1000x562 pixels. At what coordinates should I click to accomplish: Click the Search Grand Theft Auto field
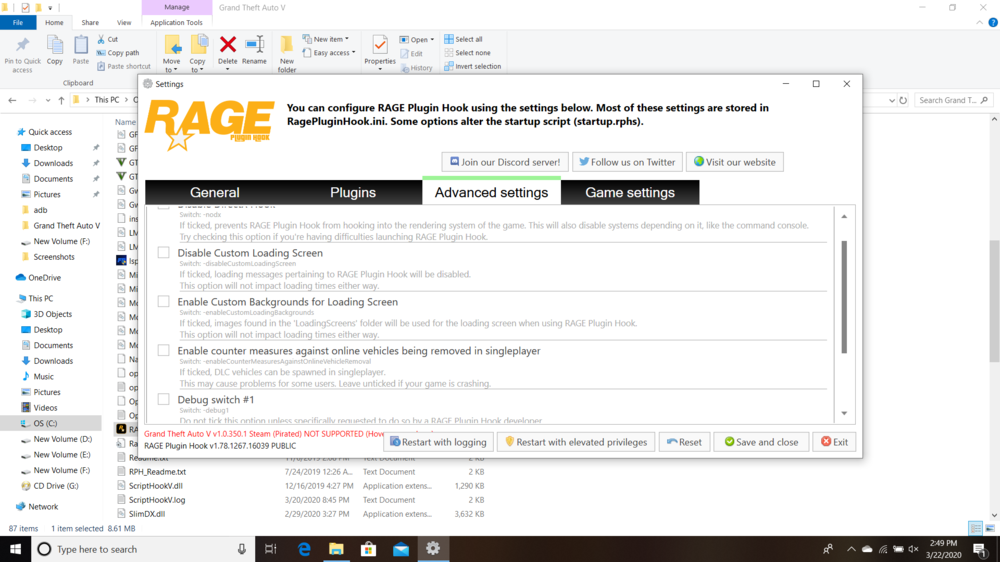(953, 100)
